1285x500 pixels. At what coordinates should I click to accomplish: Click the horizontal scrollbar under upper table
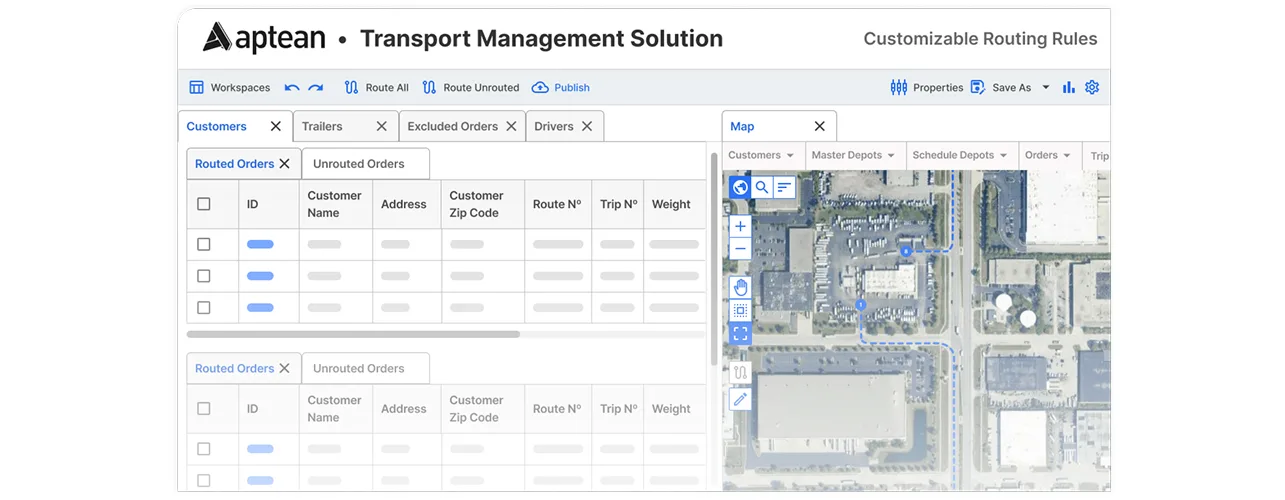point(353,334)
